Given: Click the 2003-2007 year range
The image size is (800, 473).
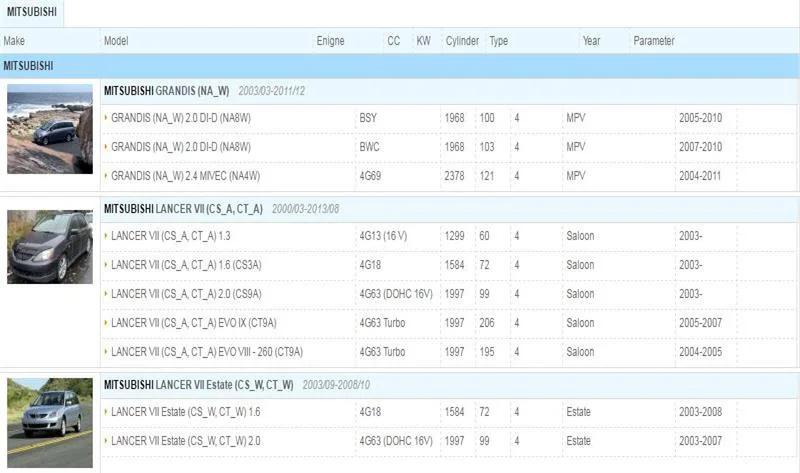Looking at the screenshot, I should (x=701, y=441).
